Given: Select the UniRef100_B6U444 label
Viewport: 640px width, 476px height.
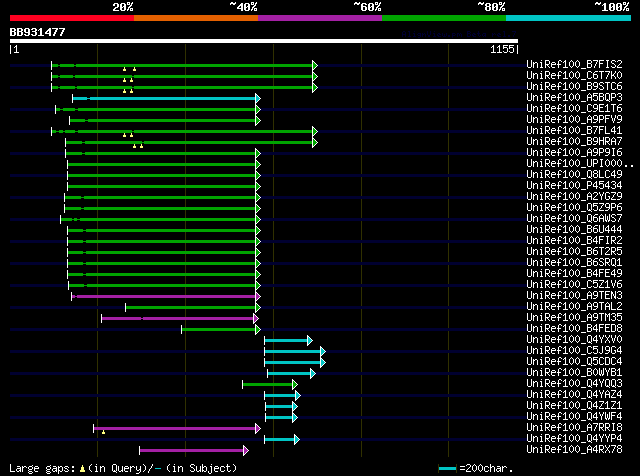Looking at the screenshot, I should tap(574, 230).
